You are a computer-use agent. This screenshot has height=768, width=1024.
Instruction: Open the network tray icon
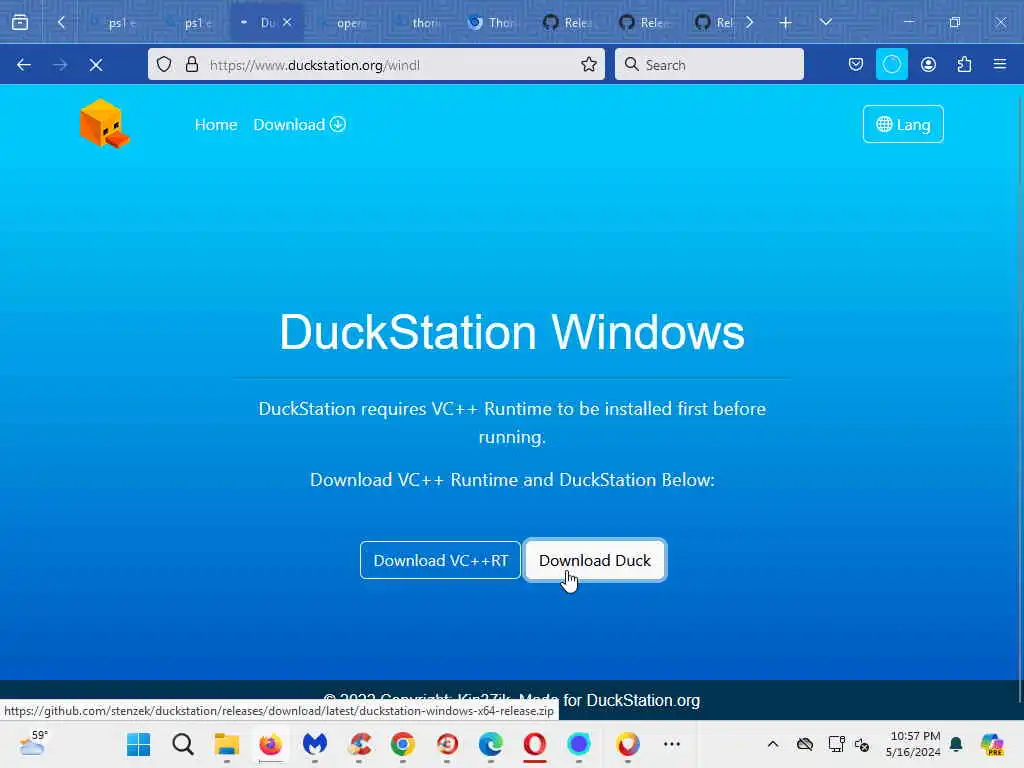[836, 744]
